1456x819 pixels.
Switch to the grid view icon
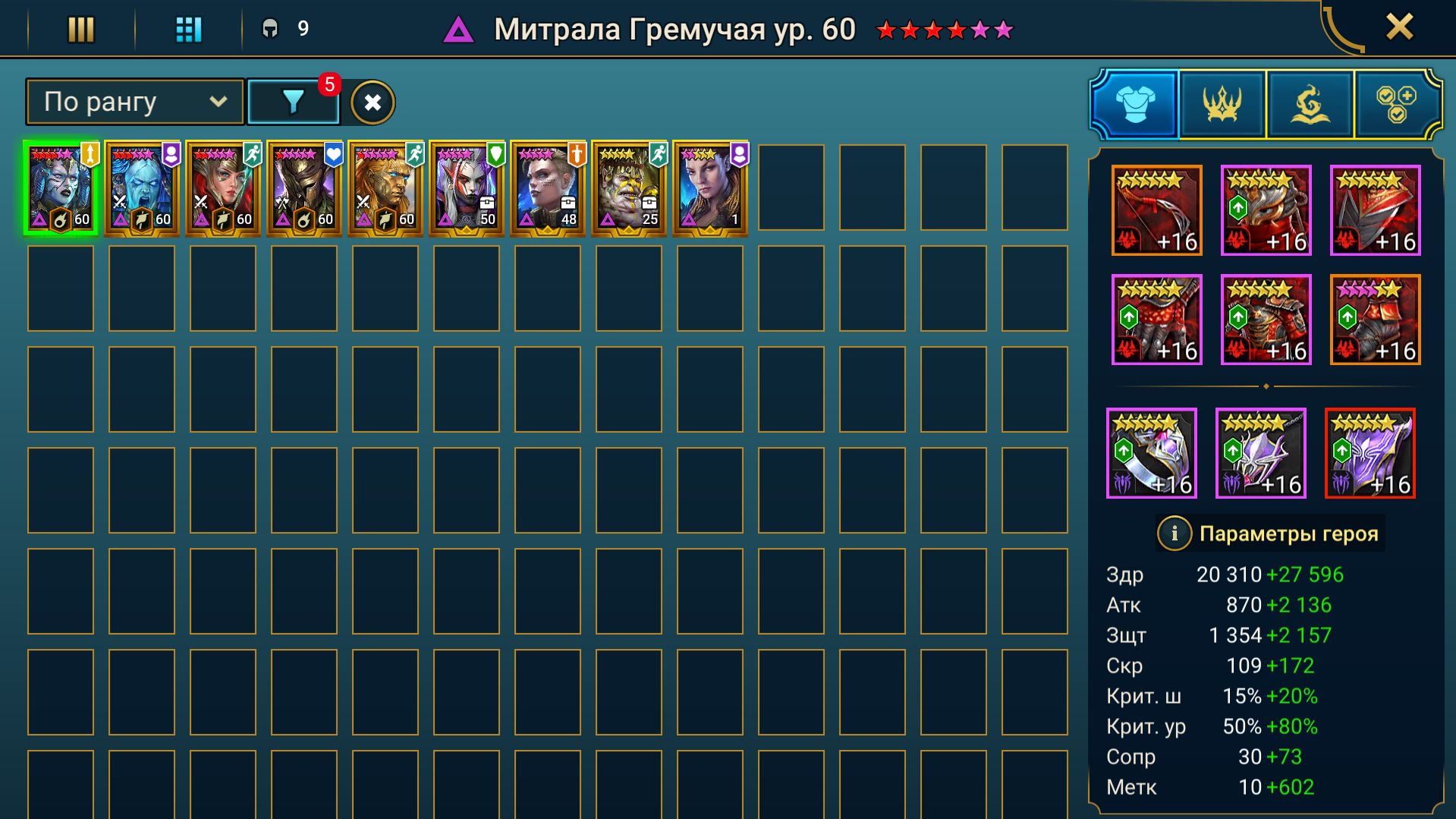[x=189, y=30]
